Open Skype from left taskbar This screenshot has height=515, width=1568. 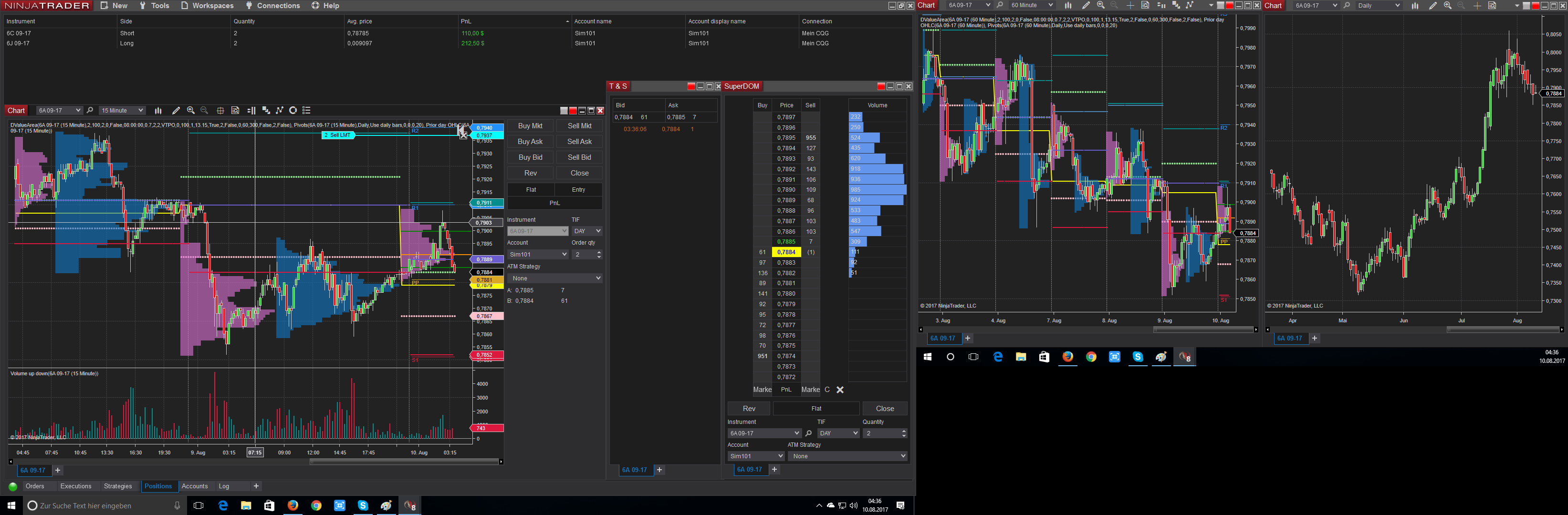(363, 505)
